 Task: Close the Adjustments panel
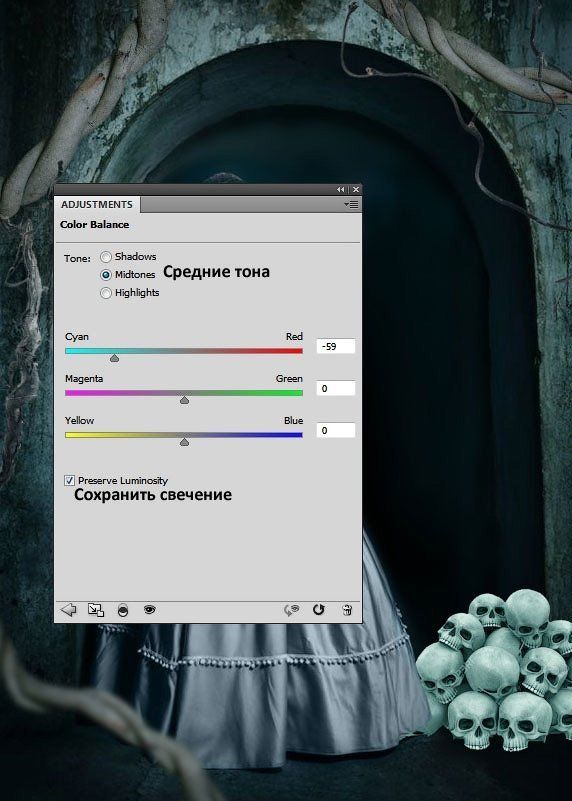tap(356, 190)
